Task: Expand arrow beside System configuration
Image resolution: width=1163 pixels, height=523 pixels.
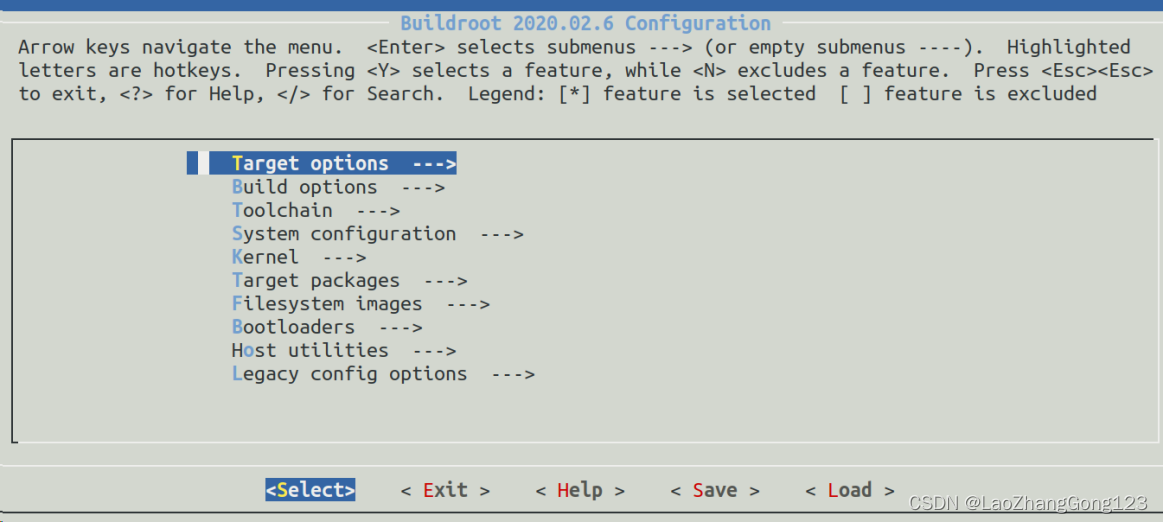Action: click(x=502, y=234)
